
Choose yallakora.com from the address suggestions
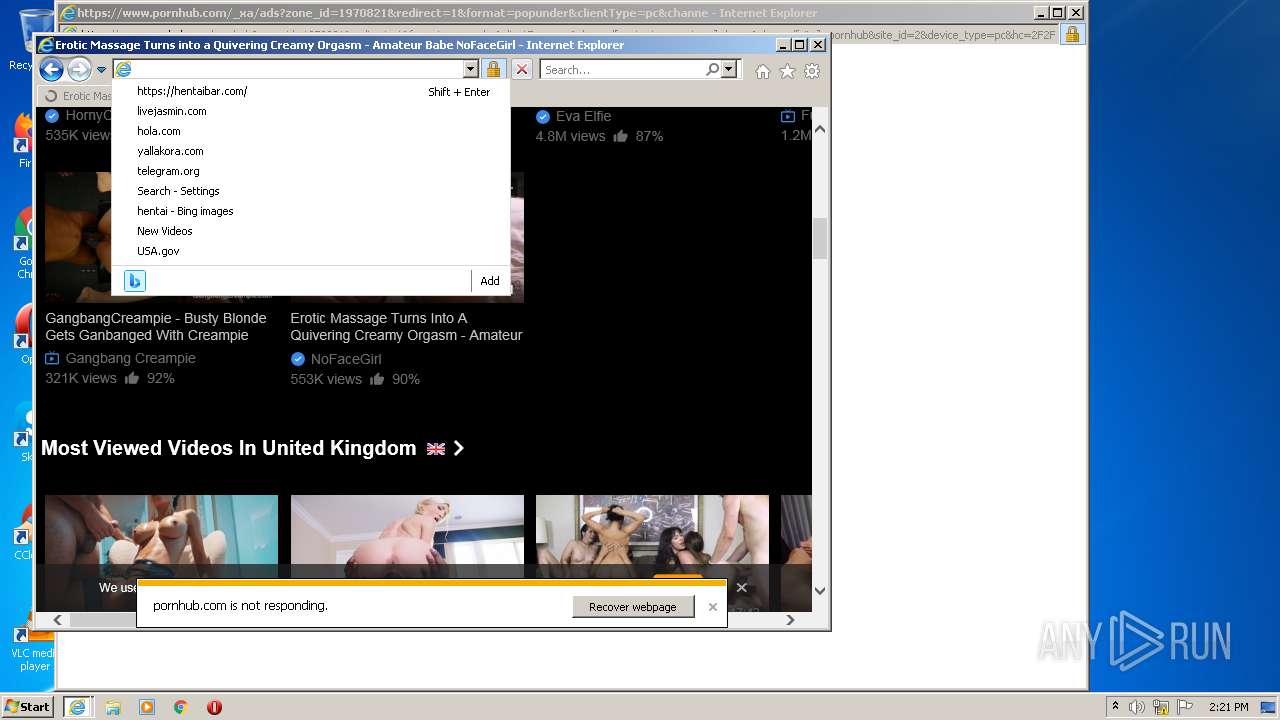pos(170,151)
